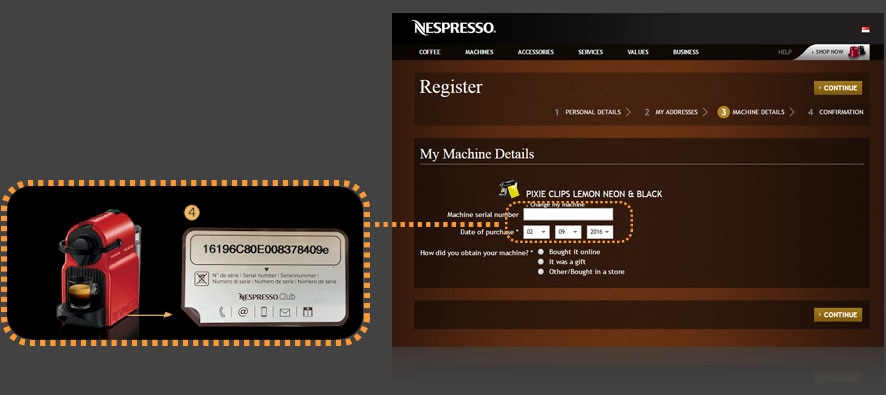Open the purchase month dropdown showing 09
This screenshot has height=395, width=886.
coord(568,232)
